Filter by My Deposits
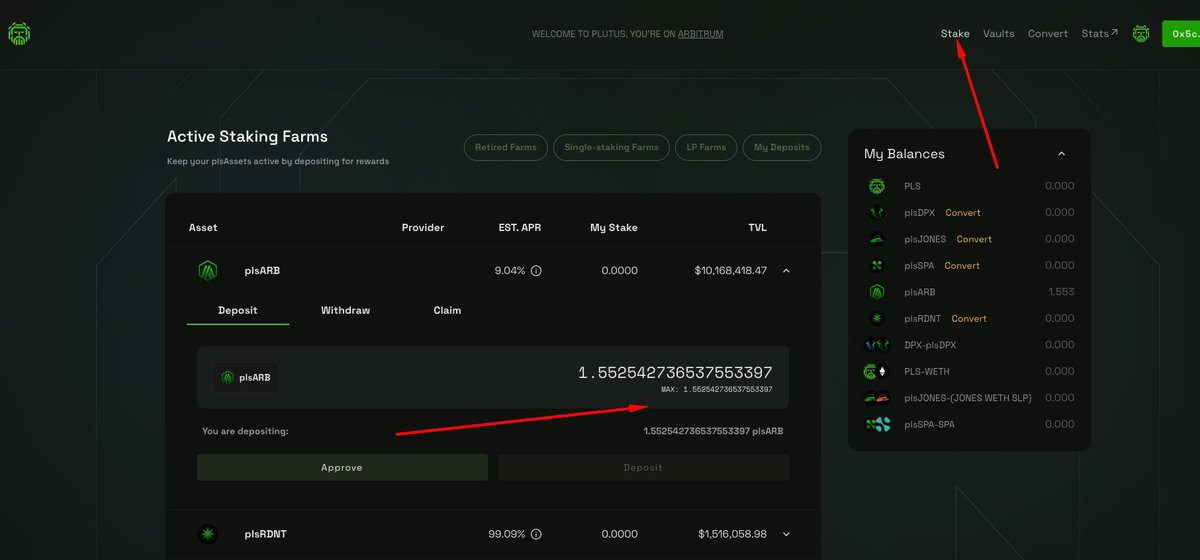 click(x=781, y=147)
